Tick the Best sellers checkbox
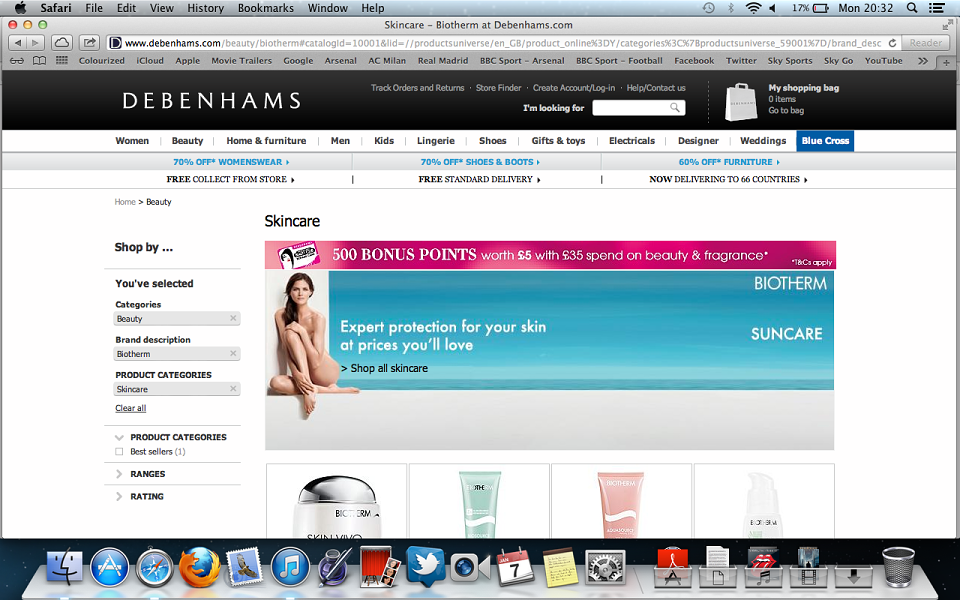The image size is (960, 600). point(119,452)
